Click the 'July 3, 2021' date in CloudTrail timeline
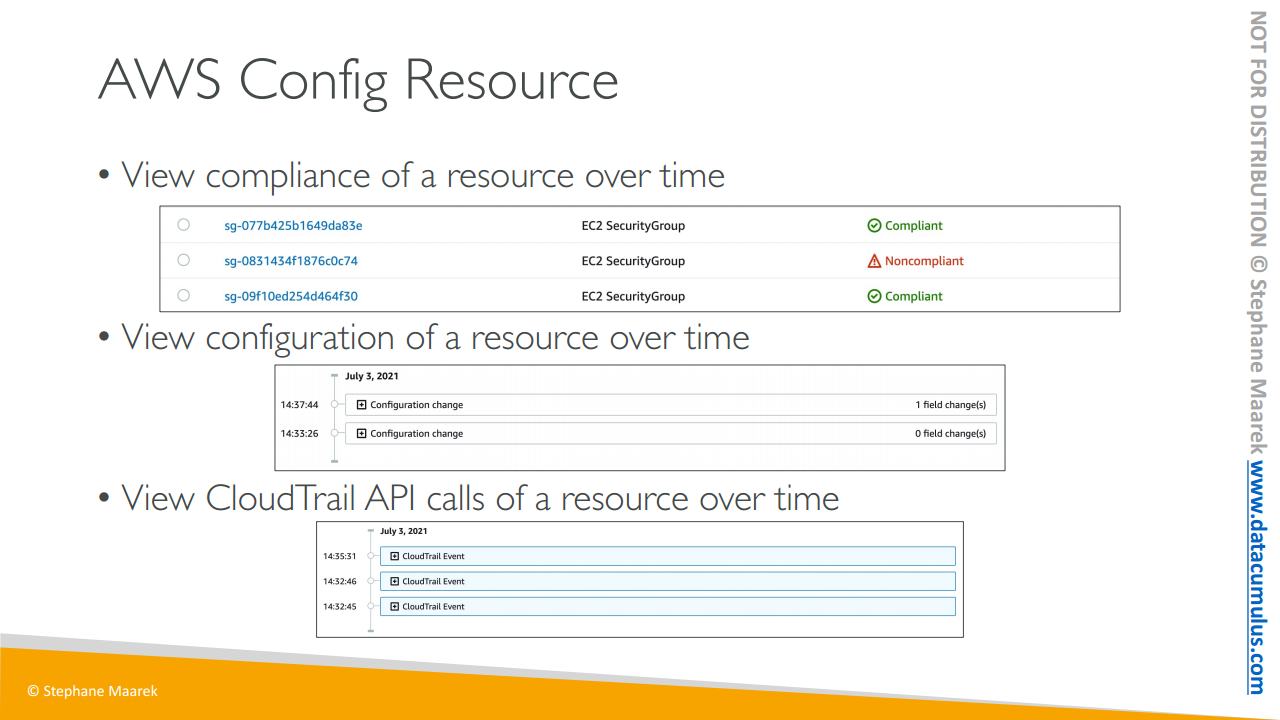 pyautogui.click(x=403, y=531)
